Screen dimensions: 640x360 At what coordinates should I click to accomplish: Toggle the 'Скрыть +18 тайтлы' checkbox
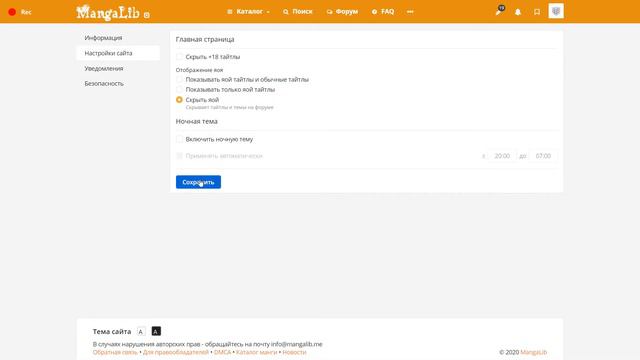(179, 57)
